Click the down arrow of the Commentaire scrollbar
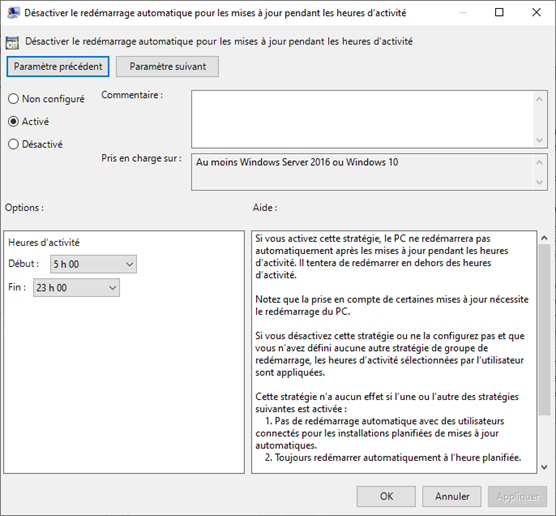 point(539,140)
